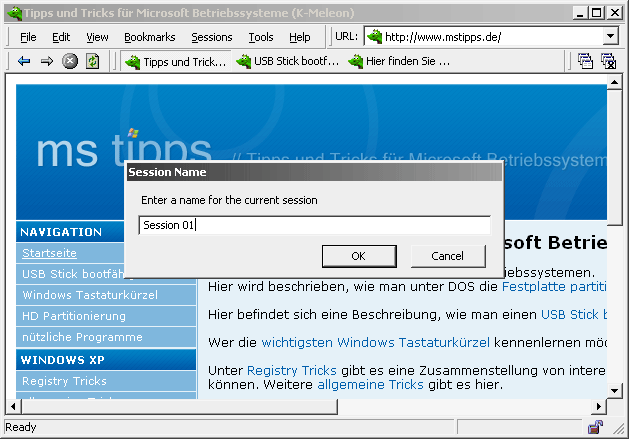Stop page loading with the X icon
Viewport: 629px width, 439px height.
click(x=70, y=61)
